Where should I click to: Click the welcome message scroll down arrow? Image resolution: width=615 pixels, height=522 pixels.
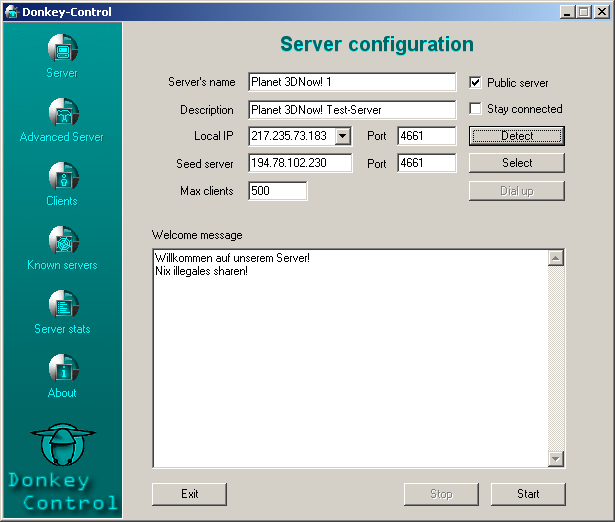coord(556,458)
